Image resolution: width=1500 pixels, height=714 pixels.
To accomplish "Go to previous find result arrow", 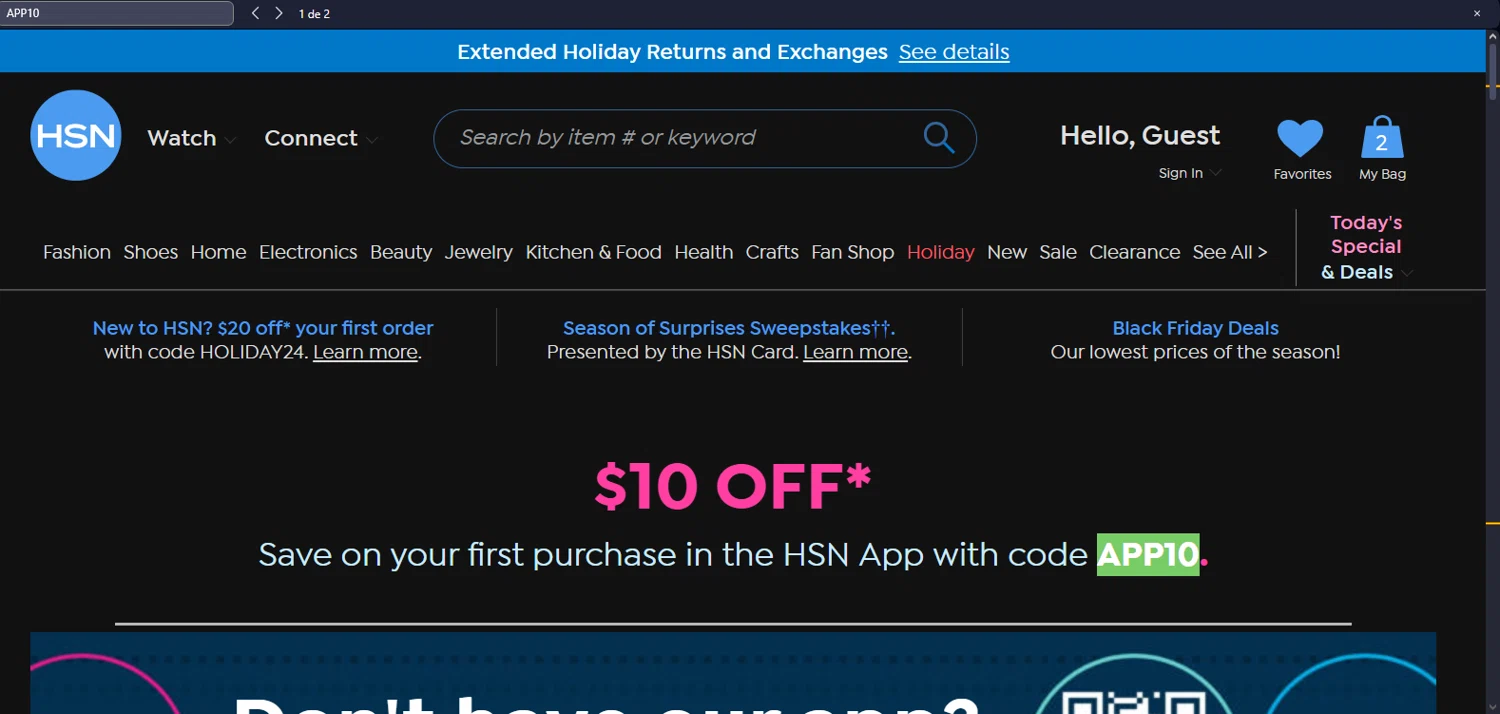I will [x=255, y=14].
